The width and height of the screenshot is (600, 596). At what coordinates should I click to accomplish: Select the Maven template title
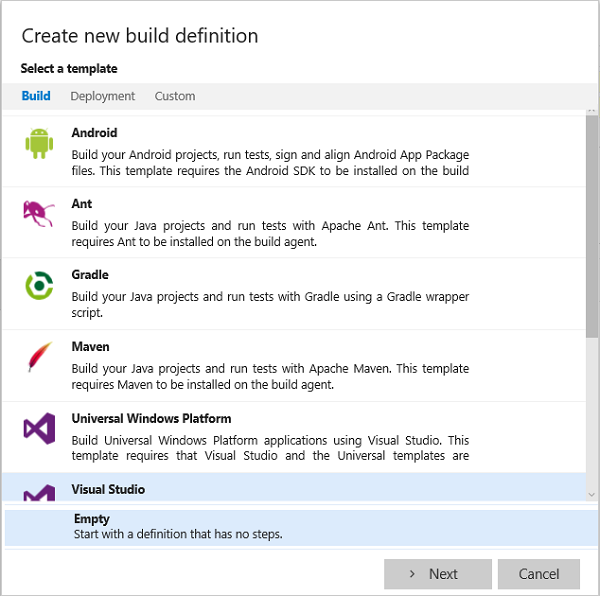(92, 347)
